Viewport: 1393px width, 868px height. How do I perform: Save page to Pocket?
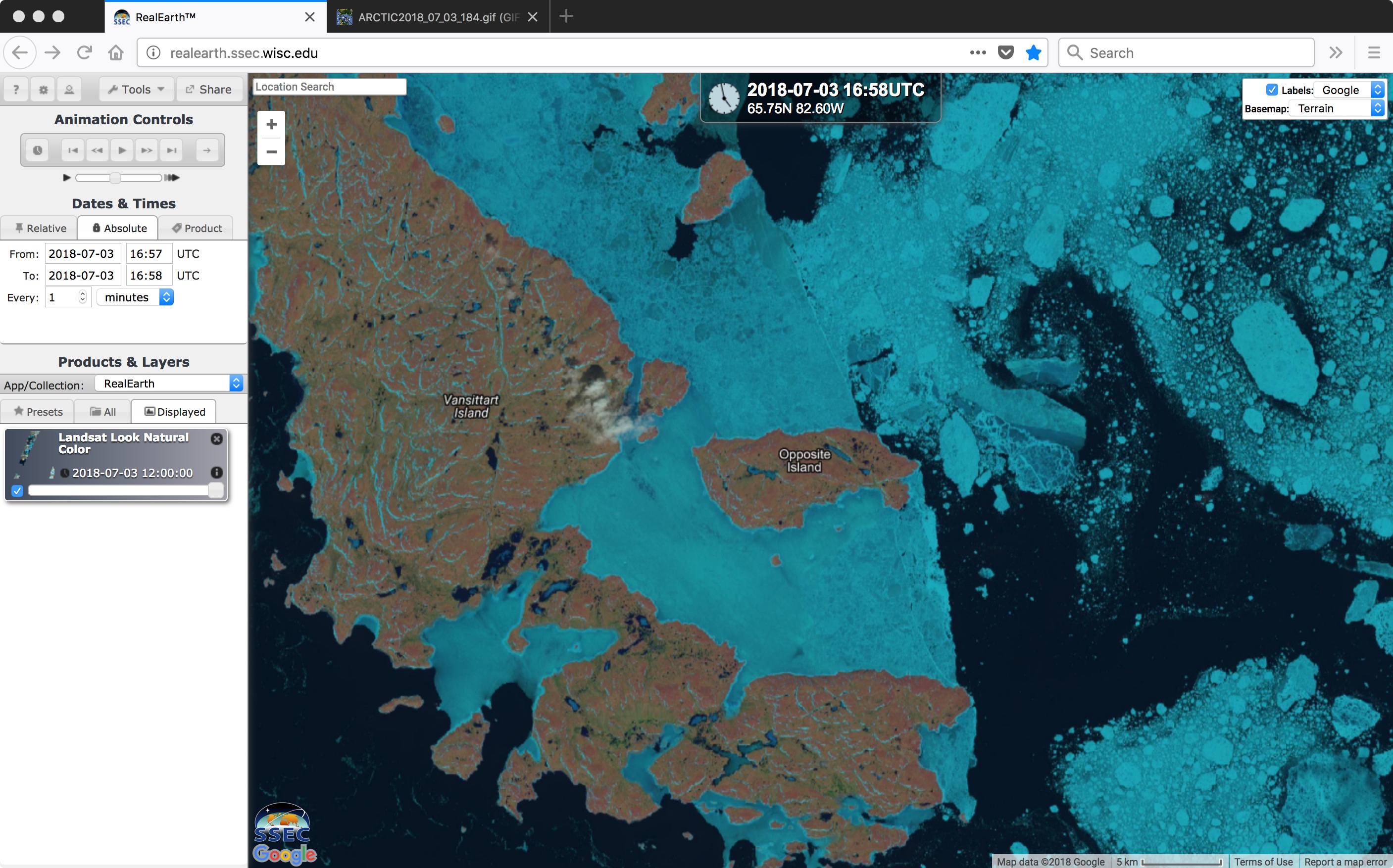pyautogui.click(x=1005, y=53)
